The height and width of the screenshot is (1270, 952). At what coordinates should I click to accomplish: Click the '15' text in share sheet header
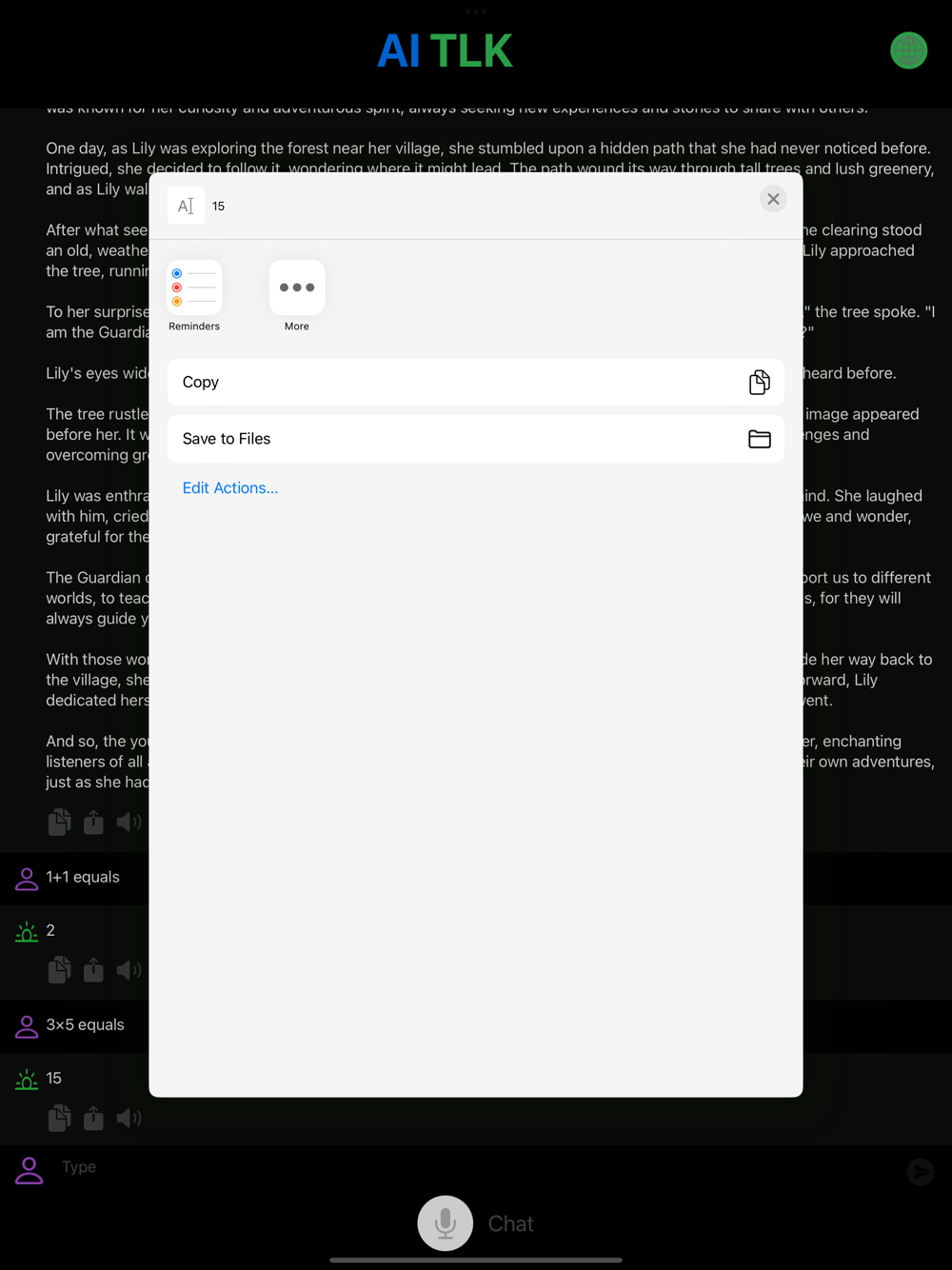tap(218, 206)
